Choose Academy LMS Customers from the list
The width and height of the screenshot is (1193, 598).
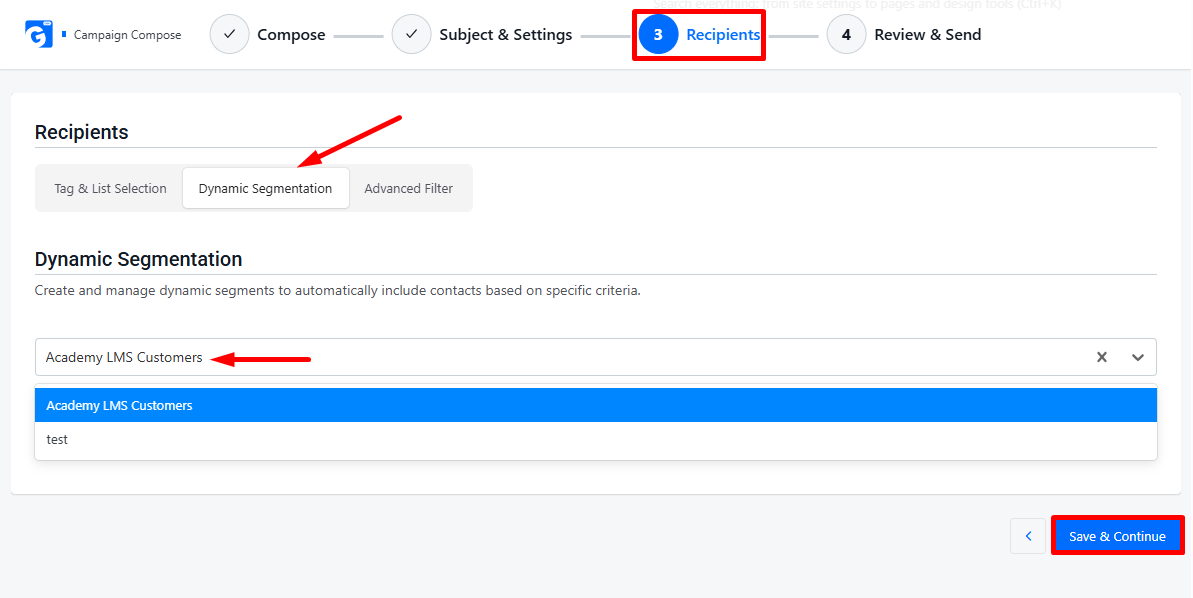[x=596, y=406]
